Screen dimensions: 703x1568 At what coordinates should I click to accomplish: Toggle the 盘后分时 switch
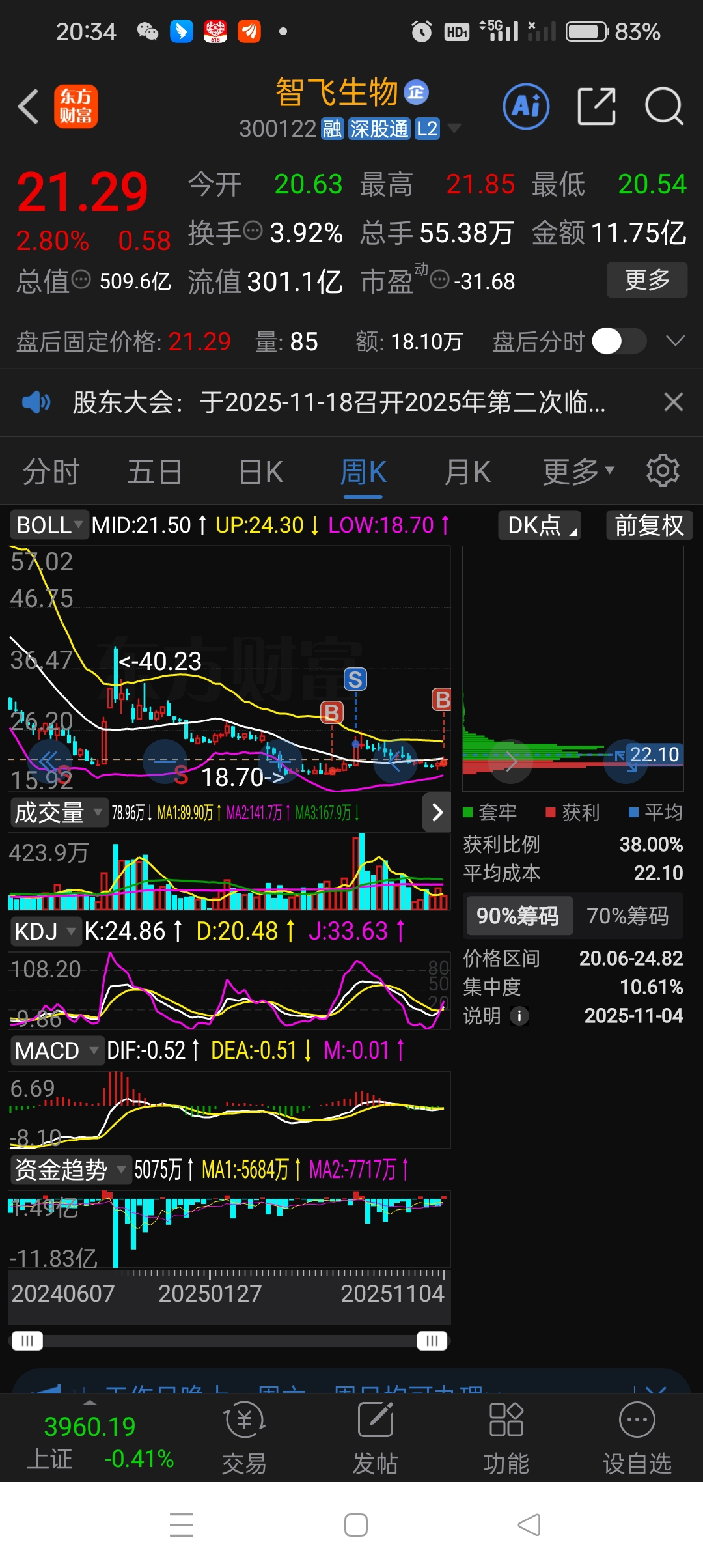(619, 341)
